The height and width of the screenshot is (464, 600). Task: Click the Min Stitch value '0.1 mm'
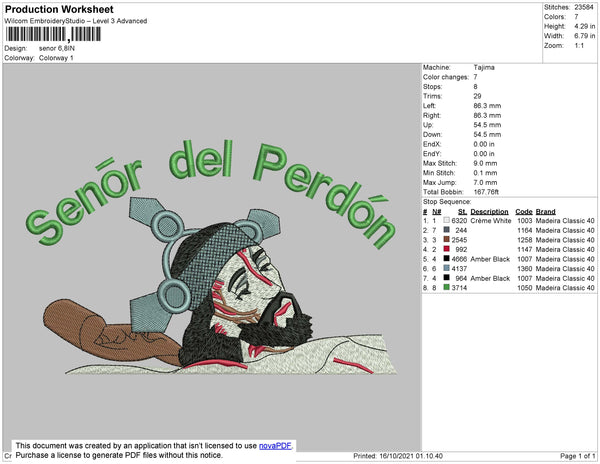tap(486, 173)
